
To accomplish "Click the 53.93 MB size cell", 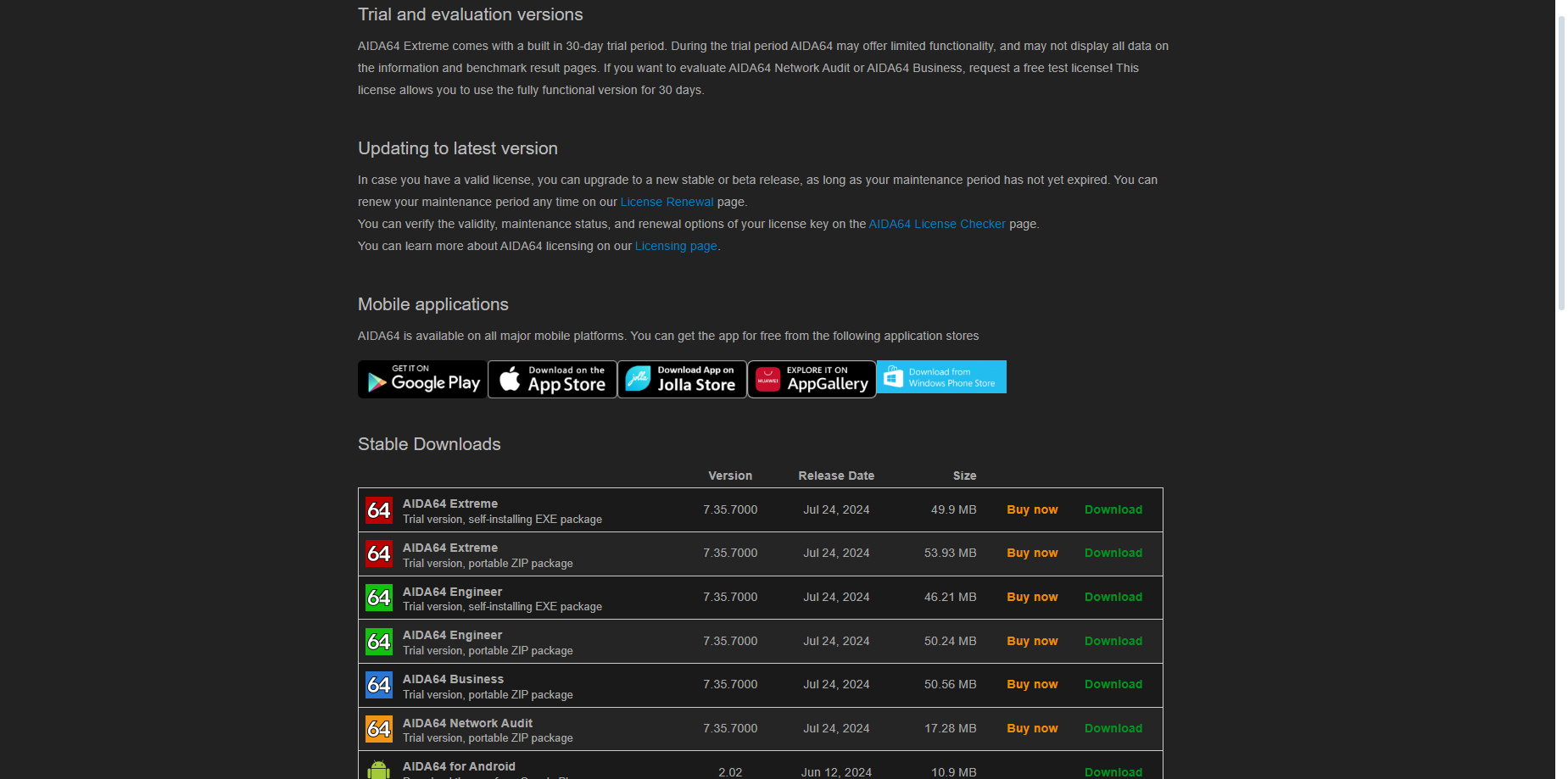I will coord(951,553).
